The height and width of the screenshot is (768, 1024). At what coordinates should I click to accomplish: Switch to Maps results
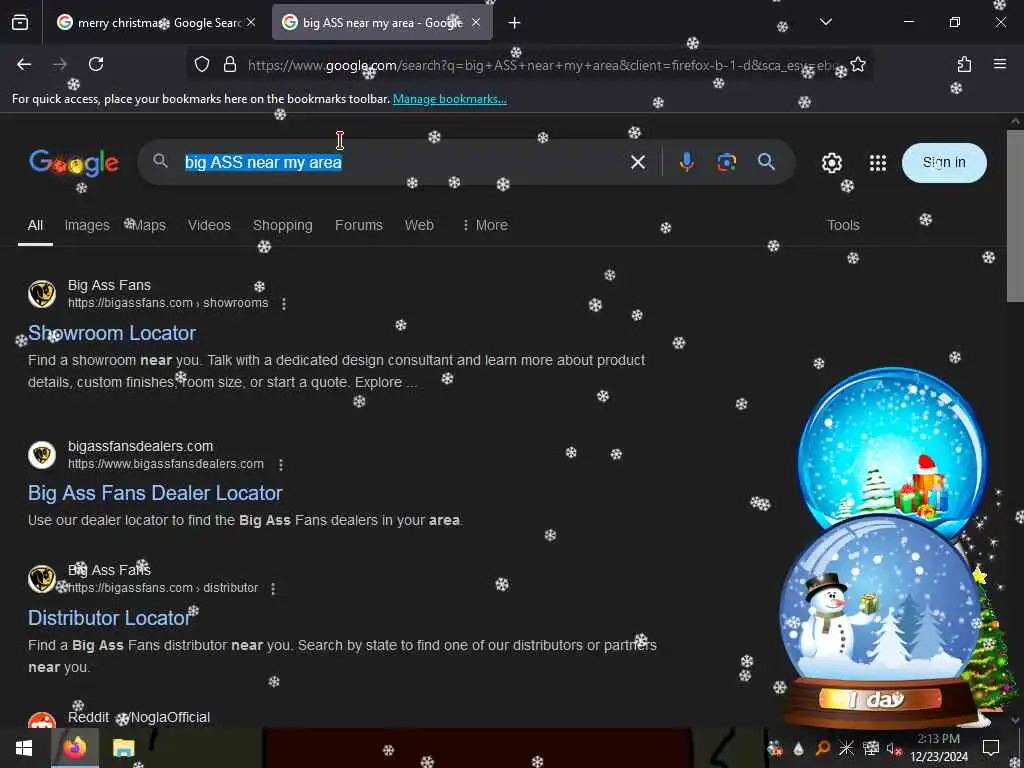click(148, 225)
